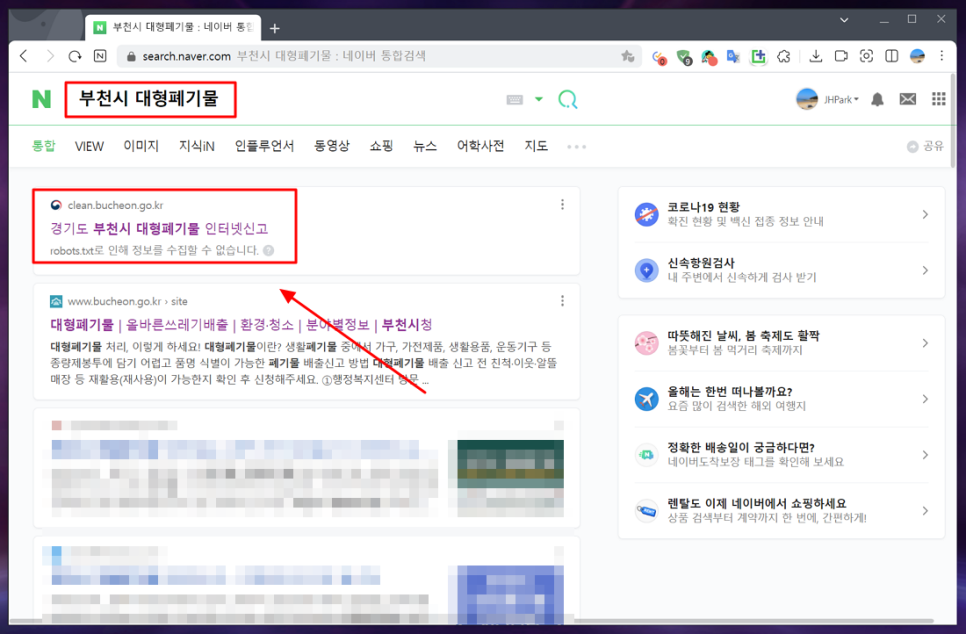Switch to the 동영상 tab
Viewport: 966px width, 634px height.
(x=331, y=146)
